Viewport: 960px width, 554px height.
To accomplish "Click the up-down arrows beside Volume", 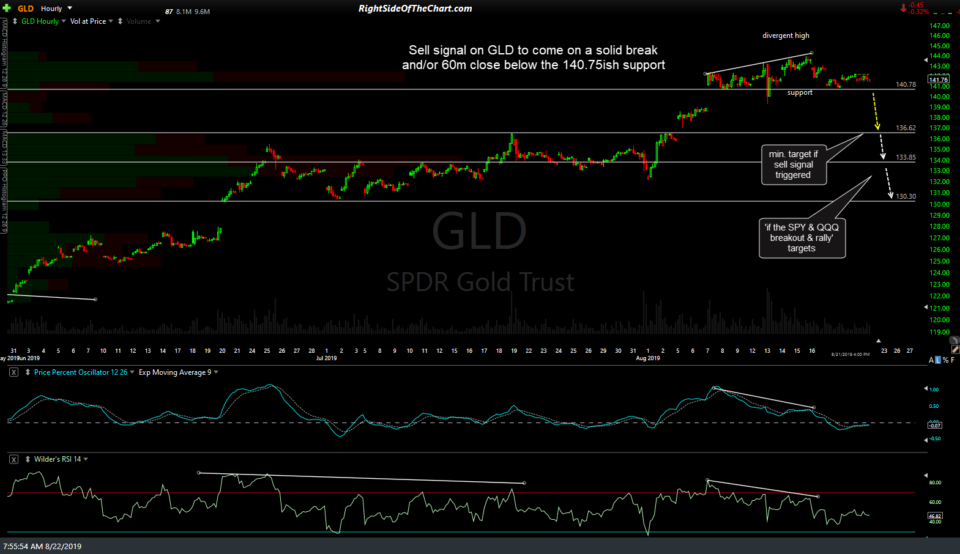I will [x=120, y=21].
